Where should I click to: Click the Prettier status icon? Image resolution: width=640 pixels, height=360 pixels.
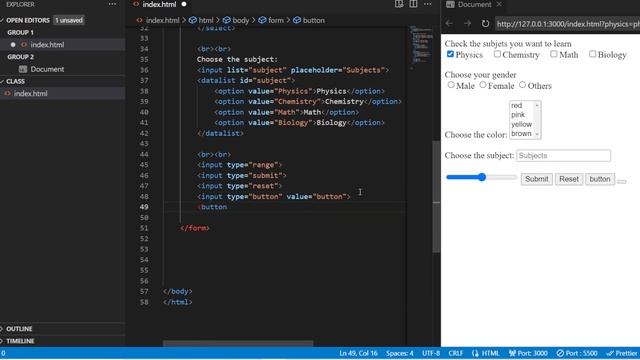[x=610, y=353]
